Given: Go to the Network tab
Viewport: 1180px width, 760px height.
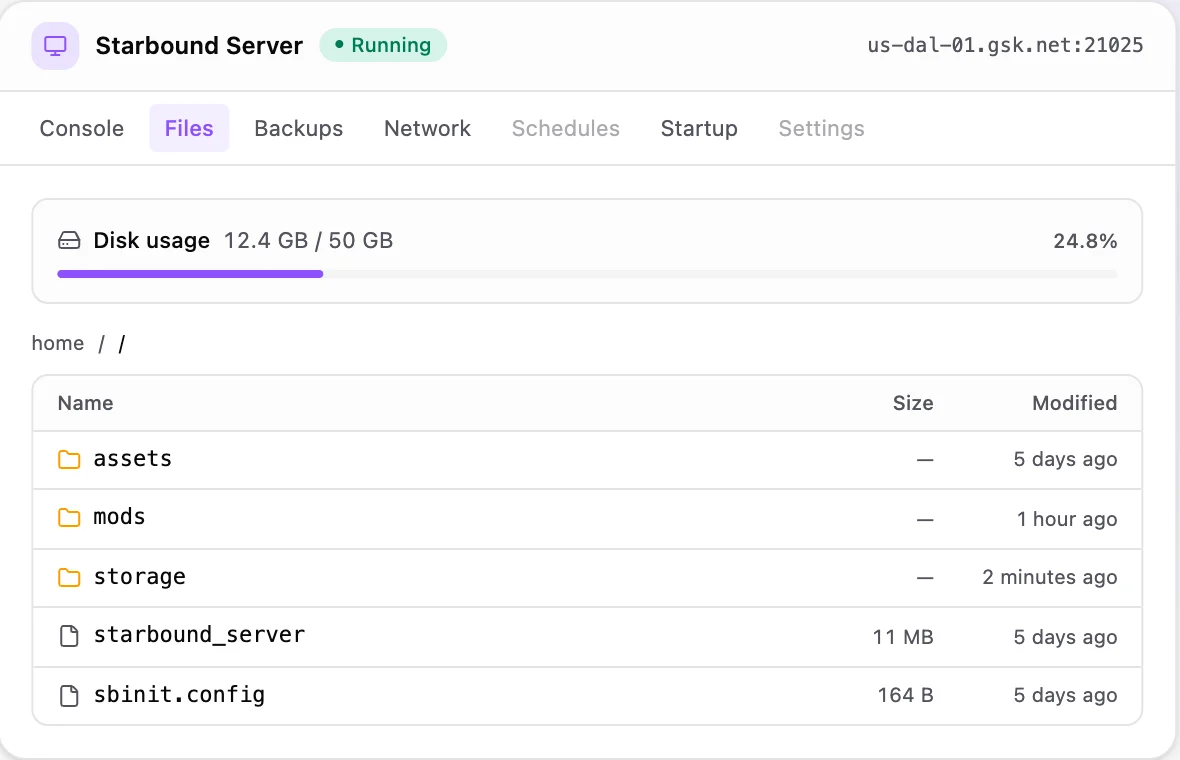Looking at the screenshot, I should click(427, 128).
